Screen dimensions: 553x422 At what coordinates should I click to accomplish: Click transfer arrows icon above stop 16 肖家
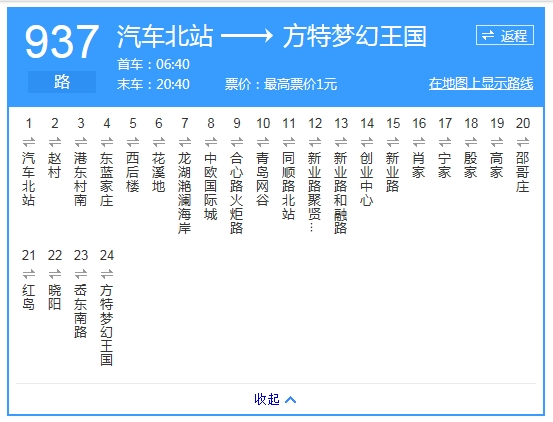click(419, 142)
